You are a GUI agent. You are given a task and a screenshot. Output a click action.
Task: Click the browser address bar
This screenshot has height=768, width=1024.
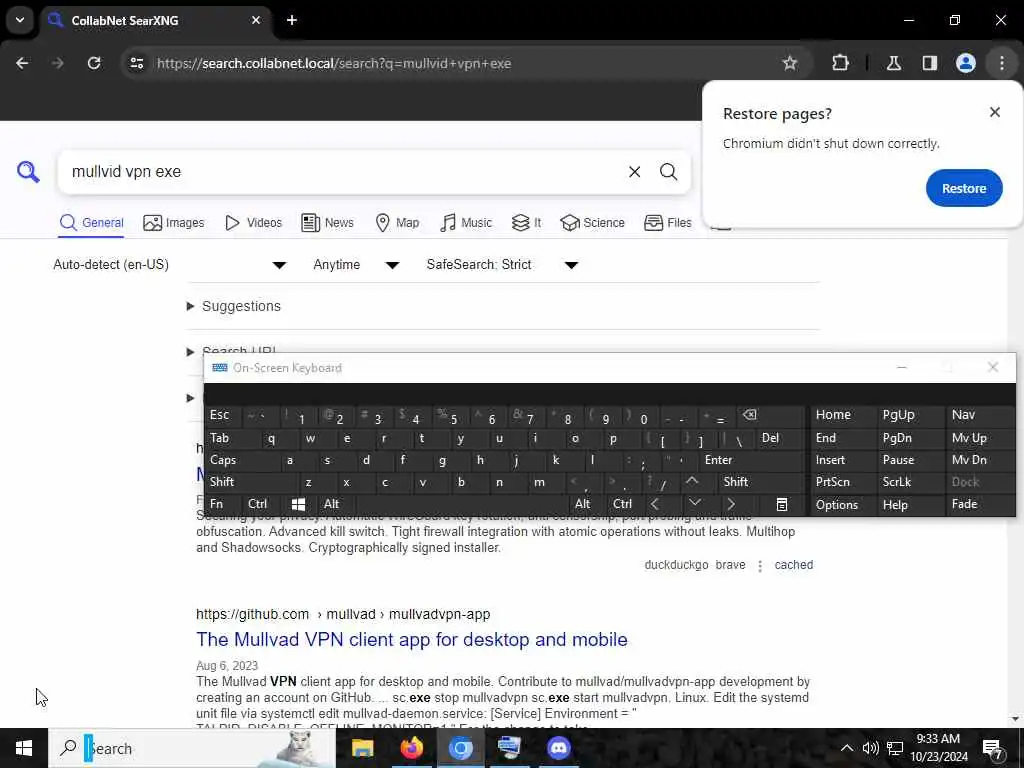point(457,63)
